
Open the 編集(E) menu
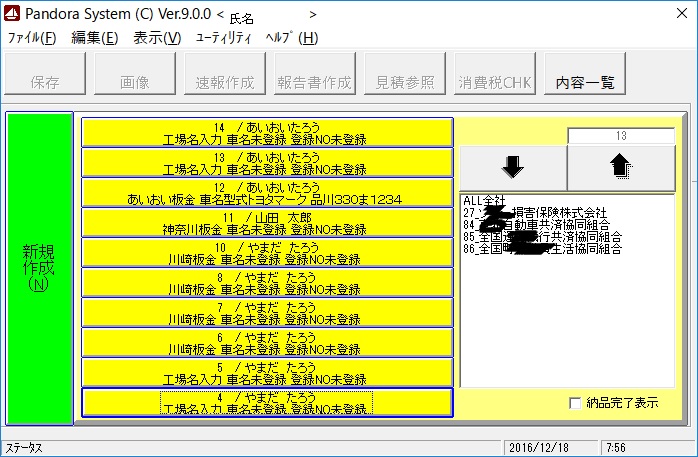pyautogui.click(x=94, y=38)
